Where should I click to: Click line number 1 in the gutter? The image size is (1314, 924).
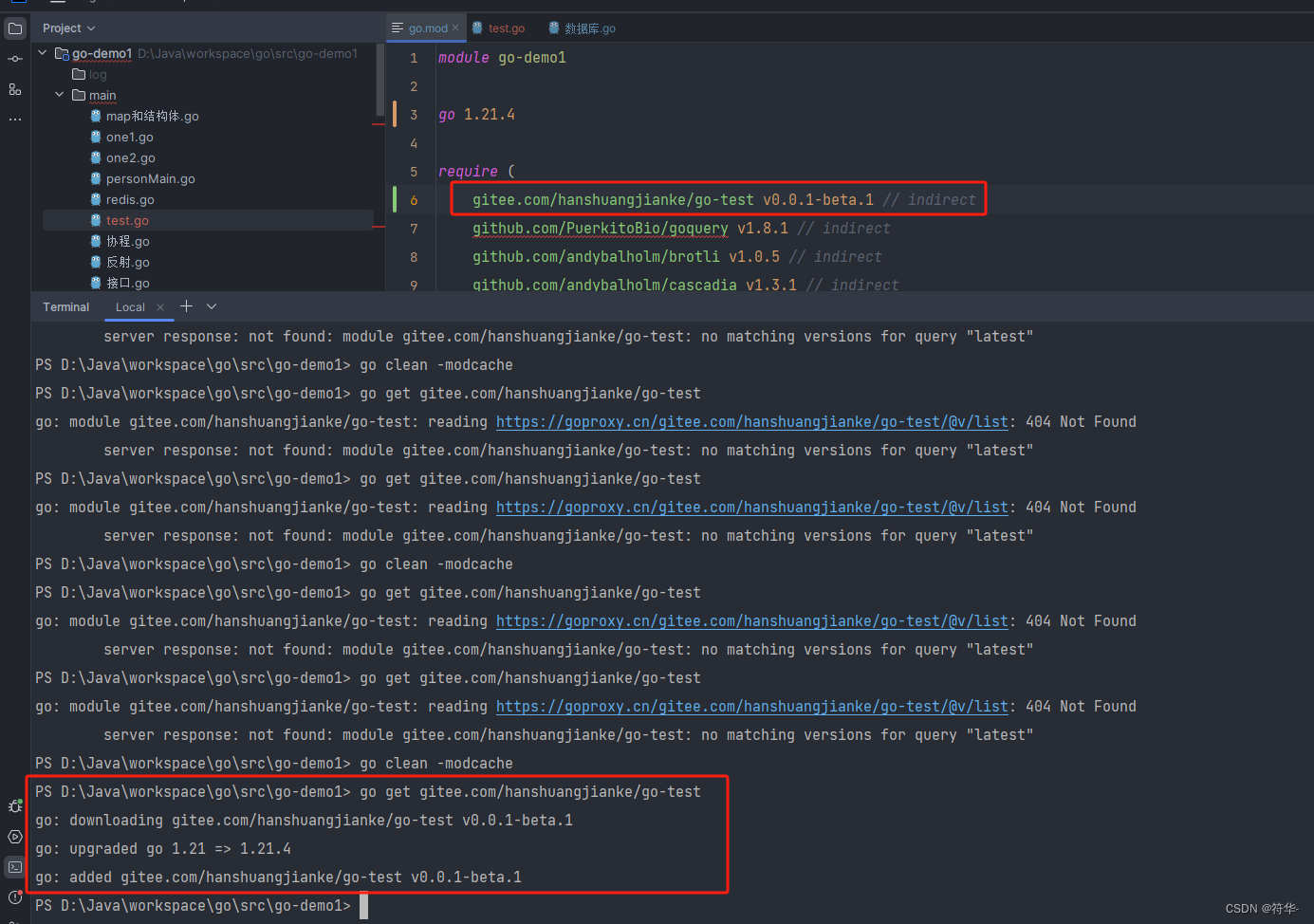click(x=414, y=58)
